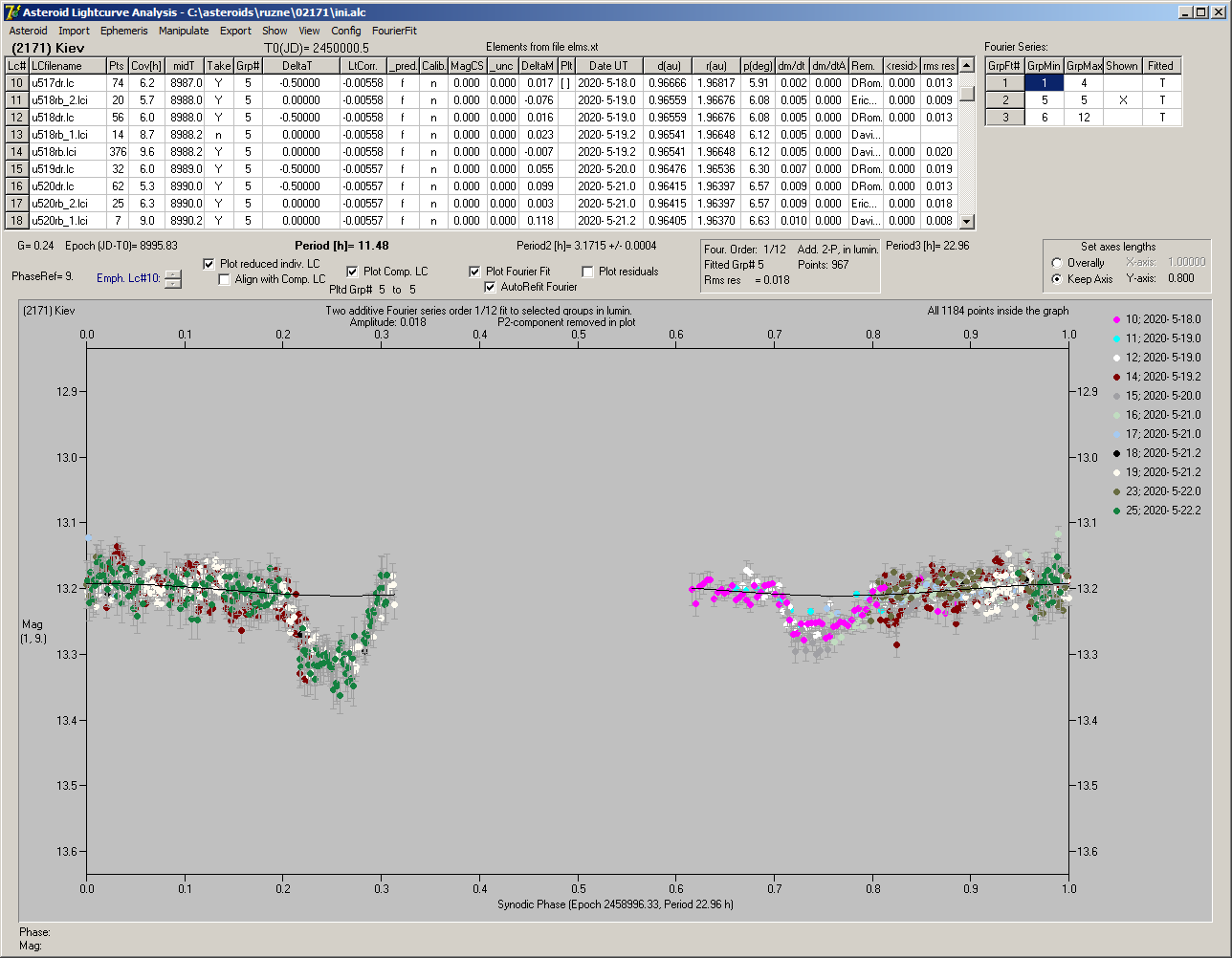Click the cyan legend marker for 11; 2020-5-19.0

coord(1117,338)
